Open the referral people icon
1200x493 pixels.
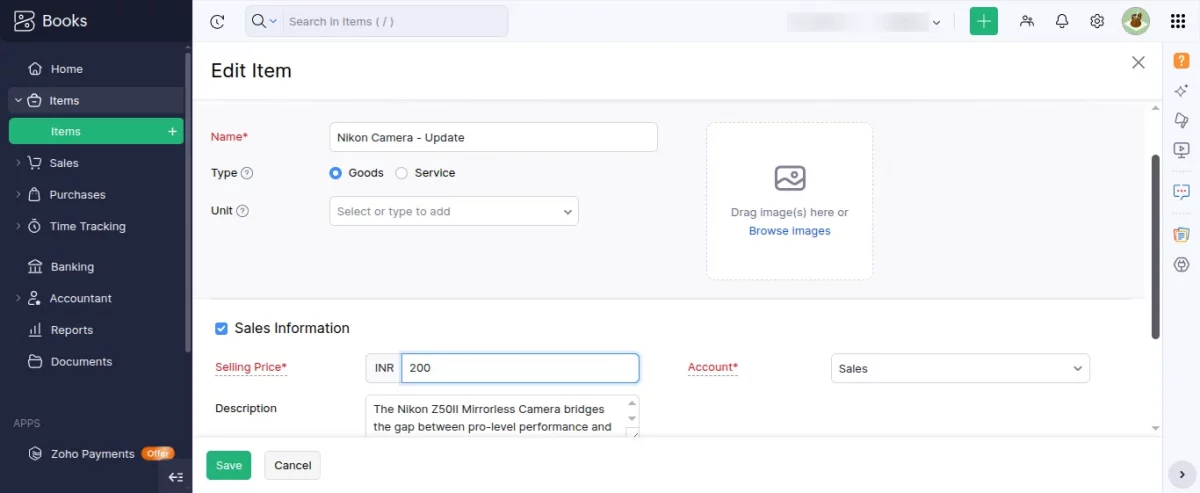tap(1027, 21)
